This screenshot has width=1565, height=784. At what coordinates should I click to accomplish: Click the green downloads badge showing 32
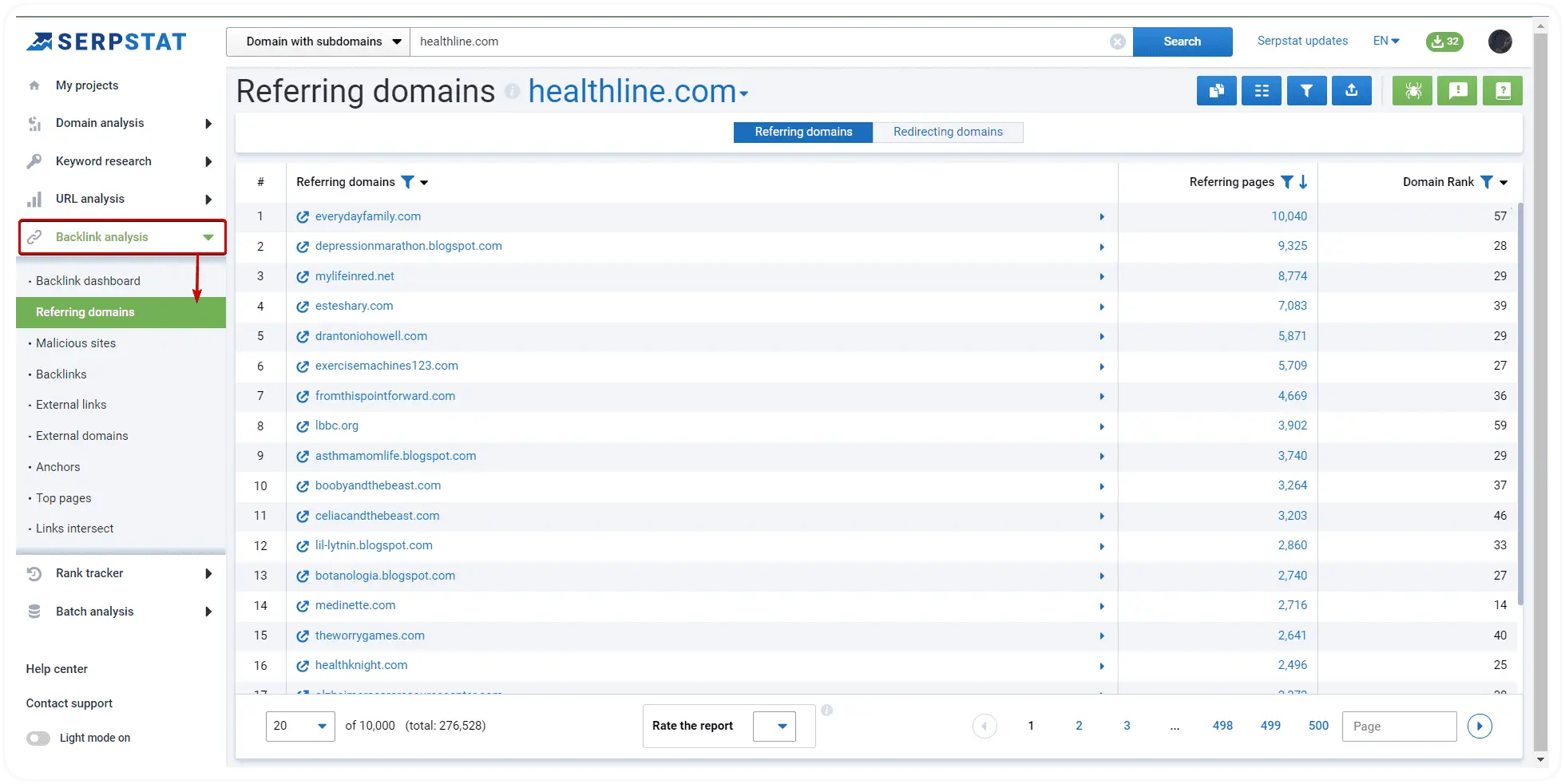click(x=1444, y=42)
